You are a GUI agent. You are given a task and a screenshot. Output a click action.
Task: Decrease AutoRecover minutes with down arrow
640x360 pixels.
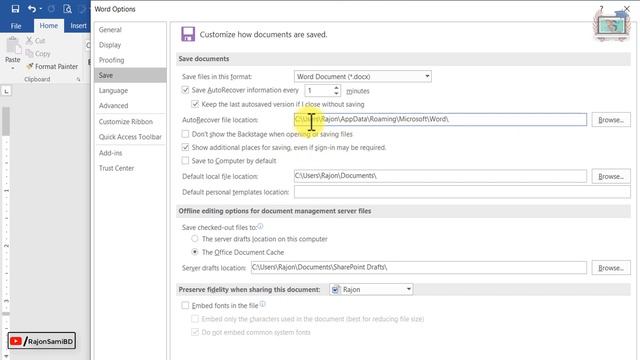[x=336, y=93]
